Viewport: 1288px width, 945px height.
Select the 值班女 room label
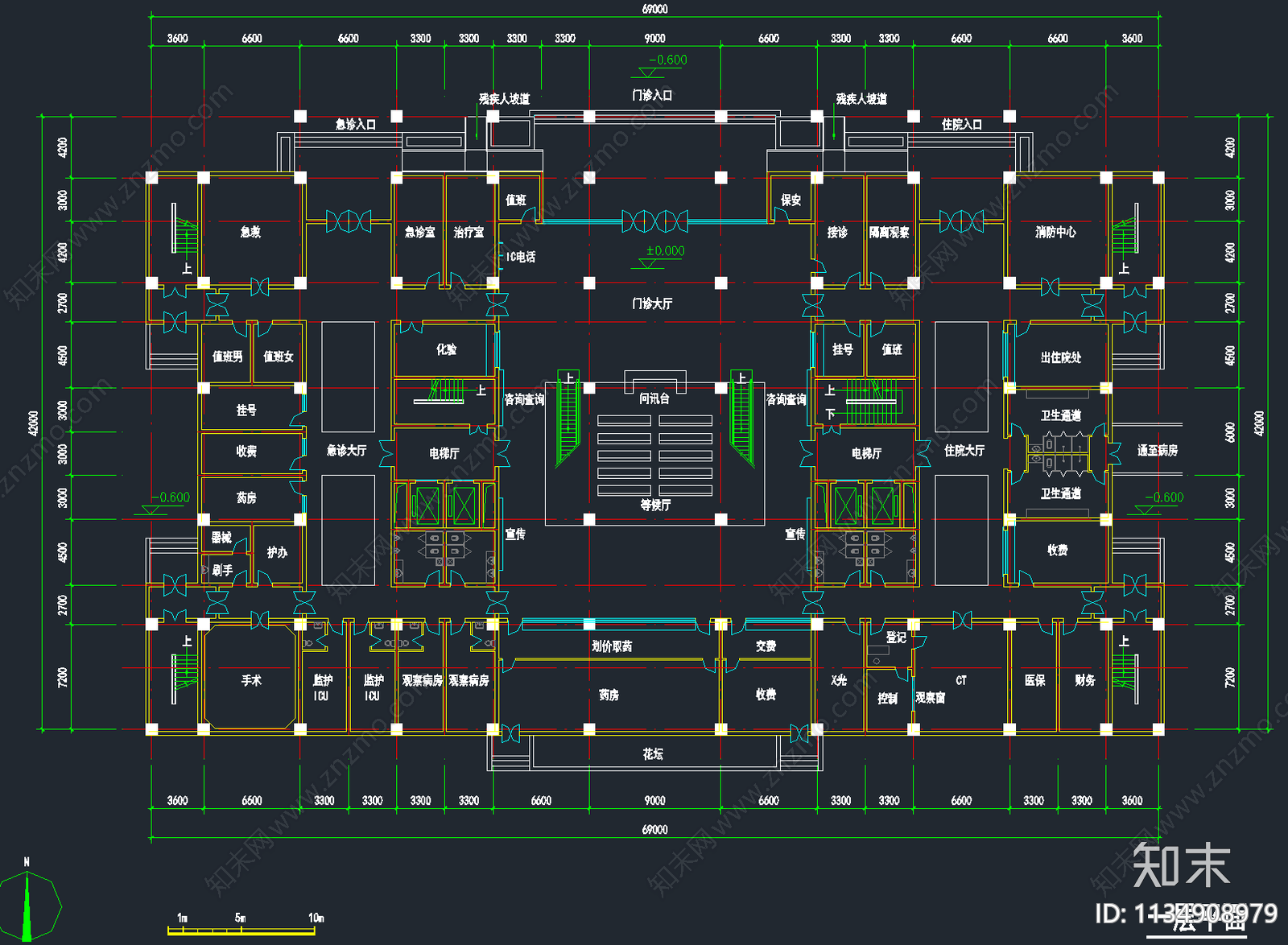coord(279,356)
